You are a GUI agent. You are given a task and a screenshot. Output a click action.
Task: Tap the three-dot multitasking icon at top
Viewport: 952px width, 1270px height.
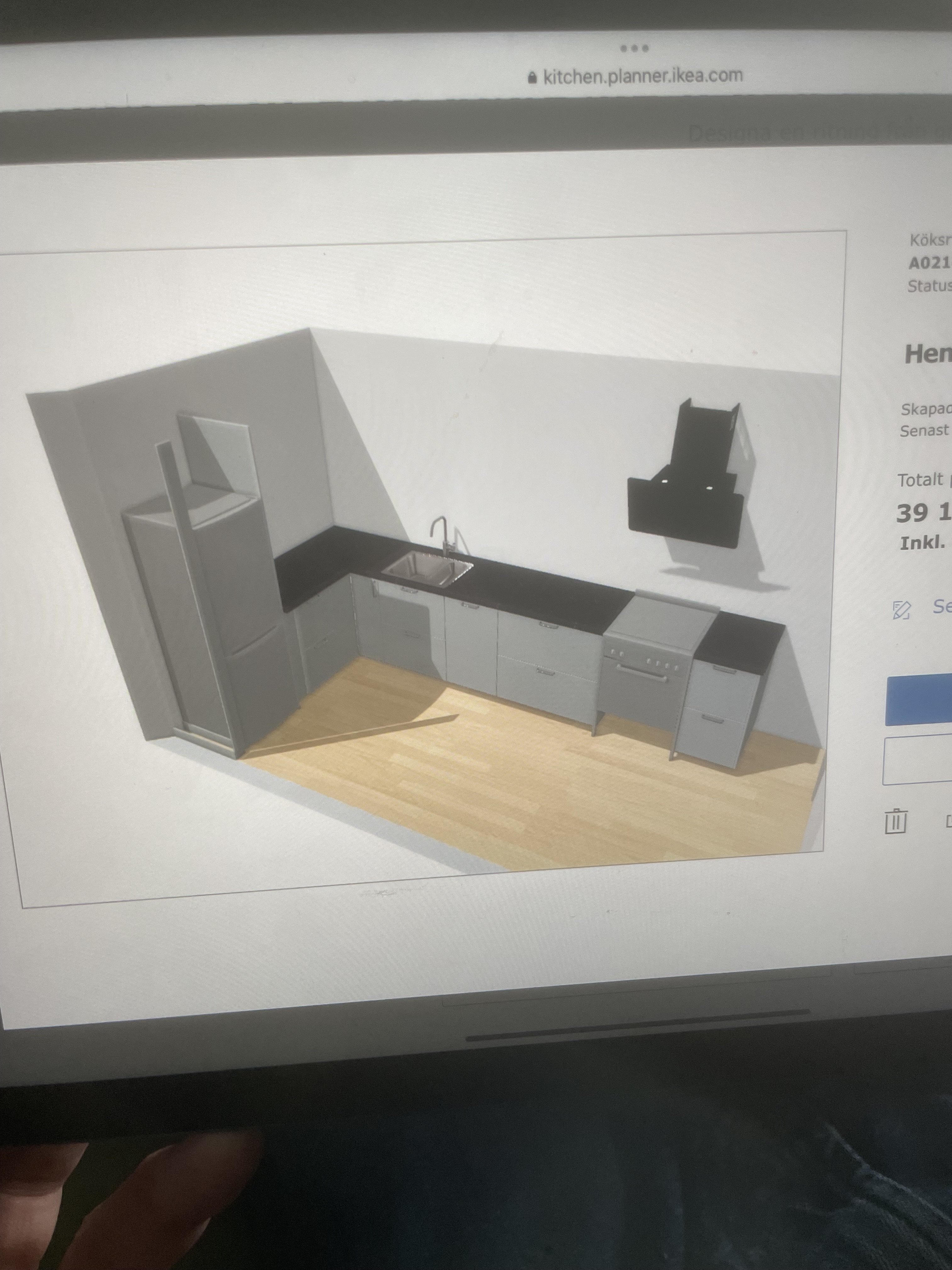tap(635, 48)
